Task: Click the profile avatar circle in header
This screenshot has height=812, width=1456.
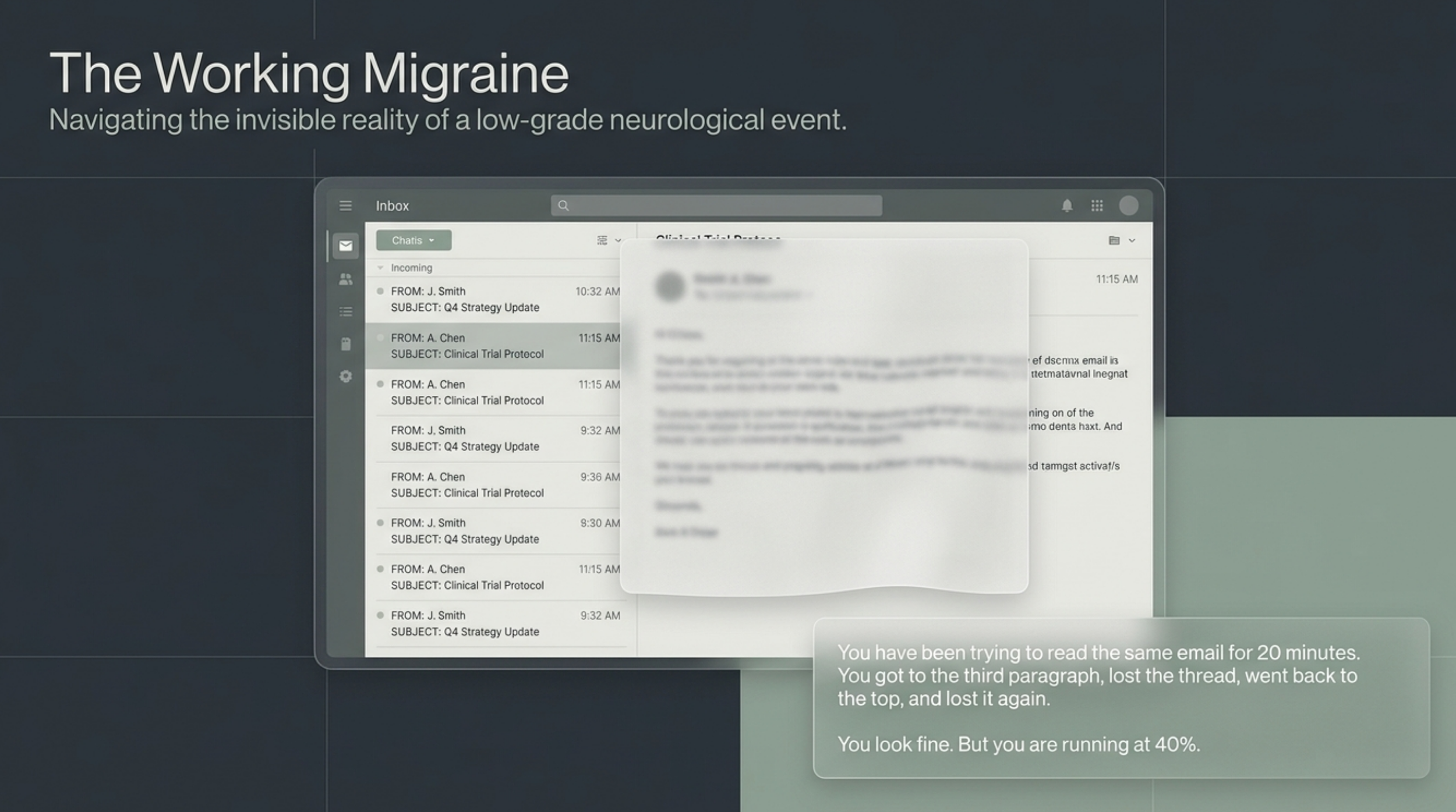Action: point(1129,205)
